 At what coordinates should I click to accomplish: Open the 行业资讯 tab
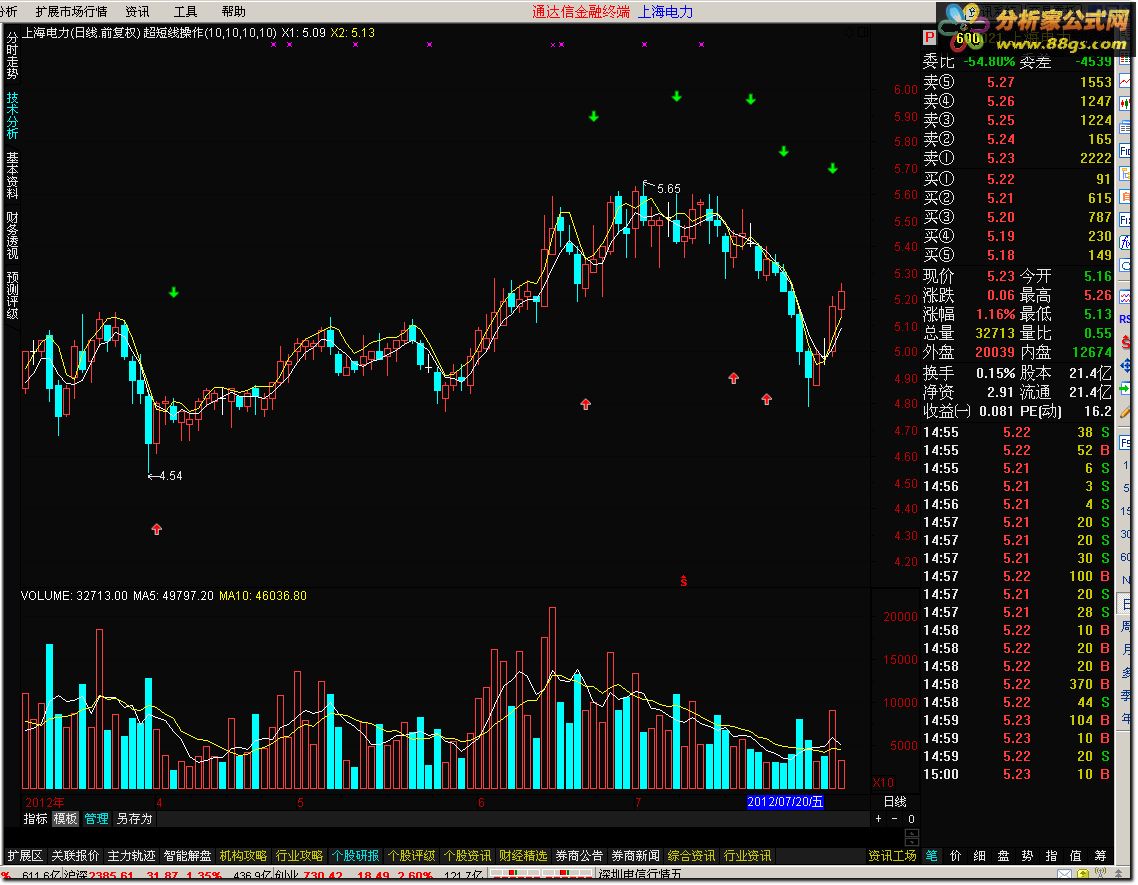747,856
